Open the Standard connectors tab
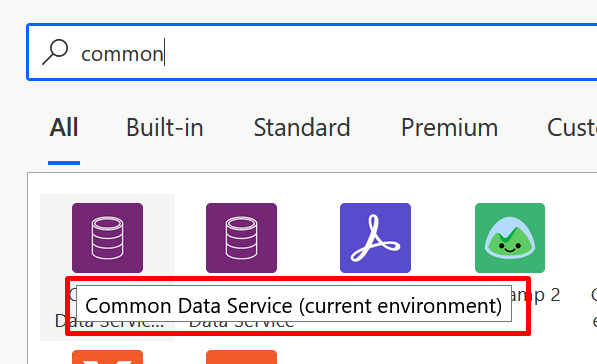The width and height of the screenshot is (597, 364). pyautogui.click(x=302, y=128)
